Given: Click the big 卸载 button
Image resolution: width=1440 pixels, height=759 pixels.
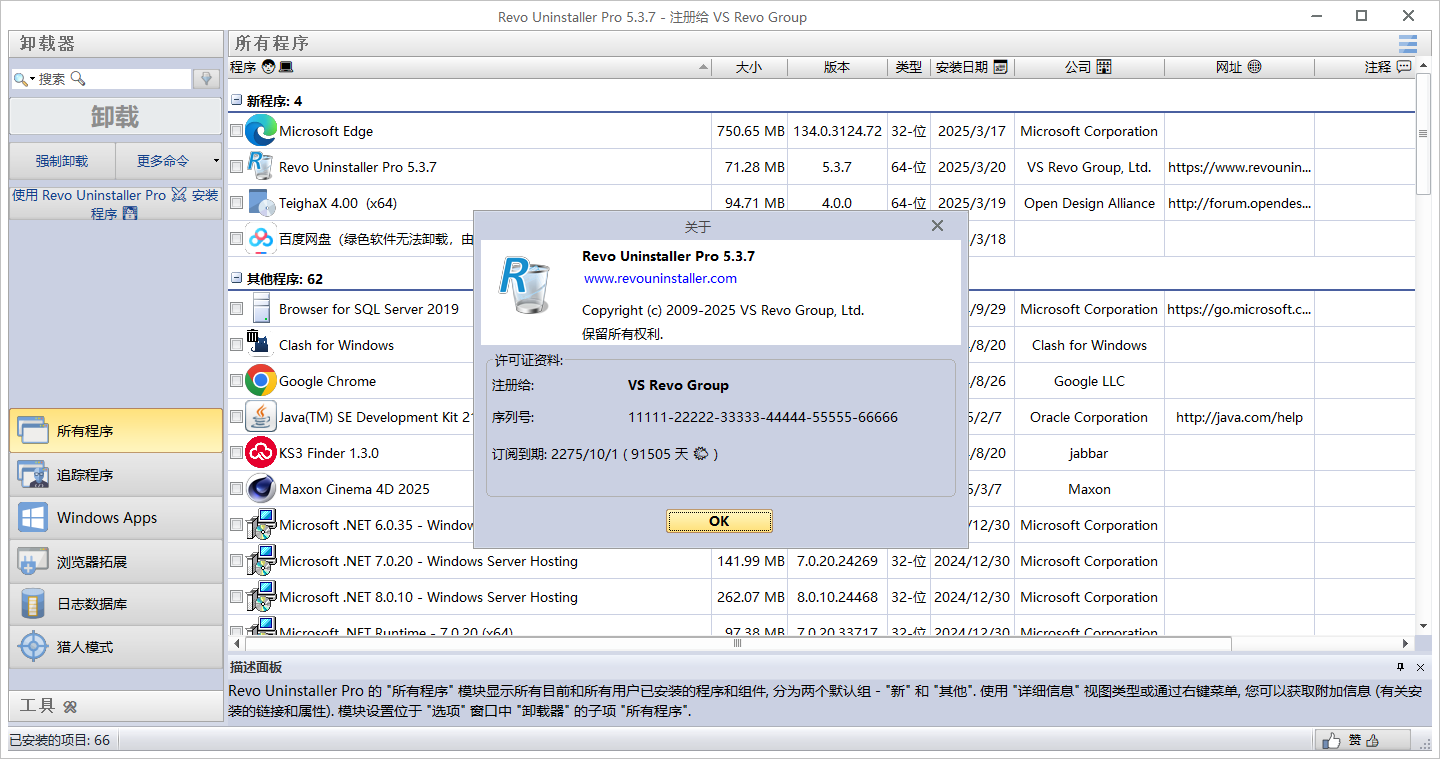Looking at the screenshot, I should coord(116,116).
